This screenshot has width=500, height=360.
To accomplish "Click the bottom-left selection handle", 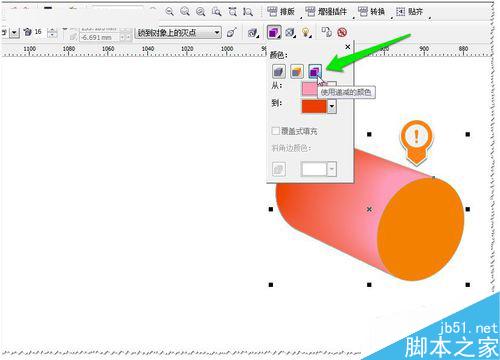I will [271, 285].
